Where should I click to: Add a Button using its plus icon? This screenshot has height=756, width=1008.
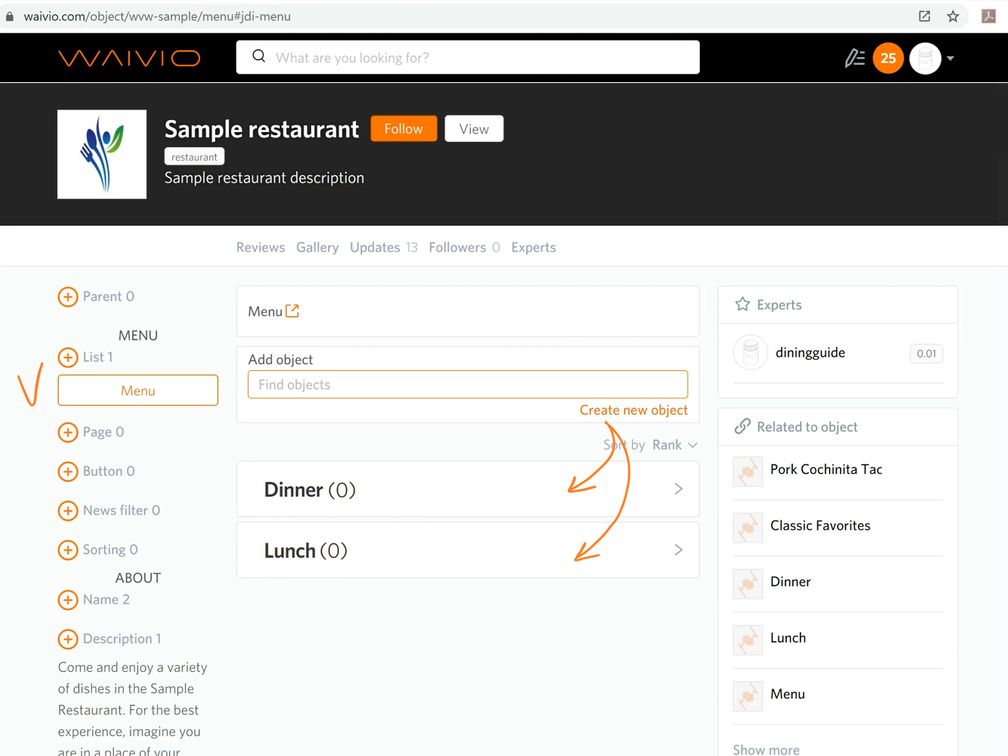coord(67,472)
